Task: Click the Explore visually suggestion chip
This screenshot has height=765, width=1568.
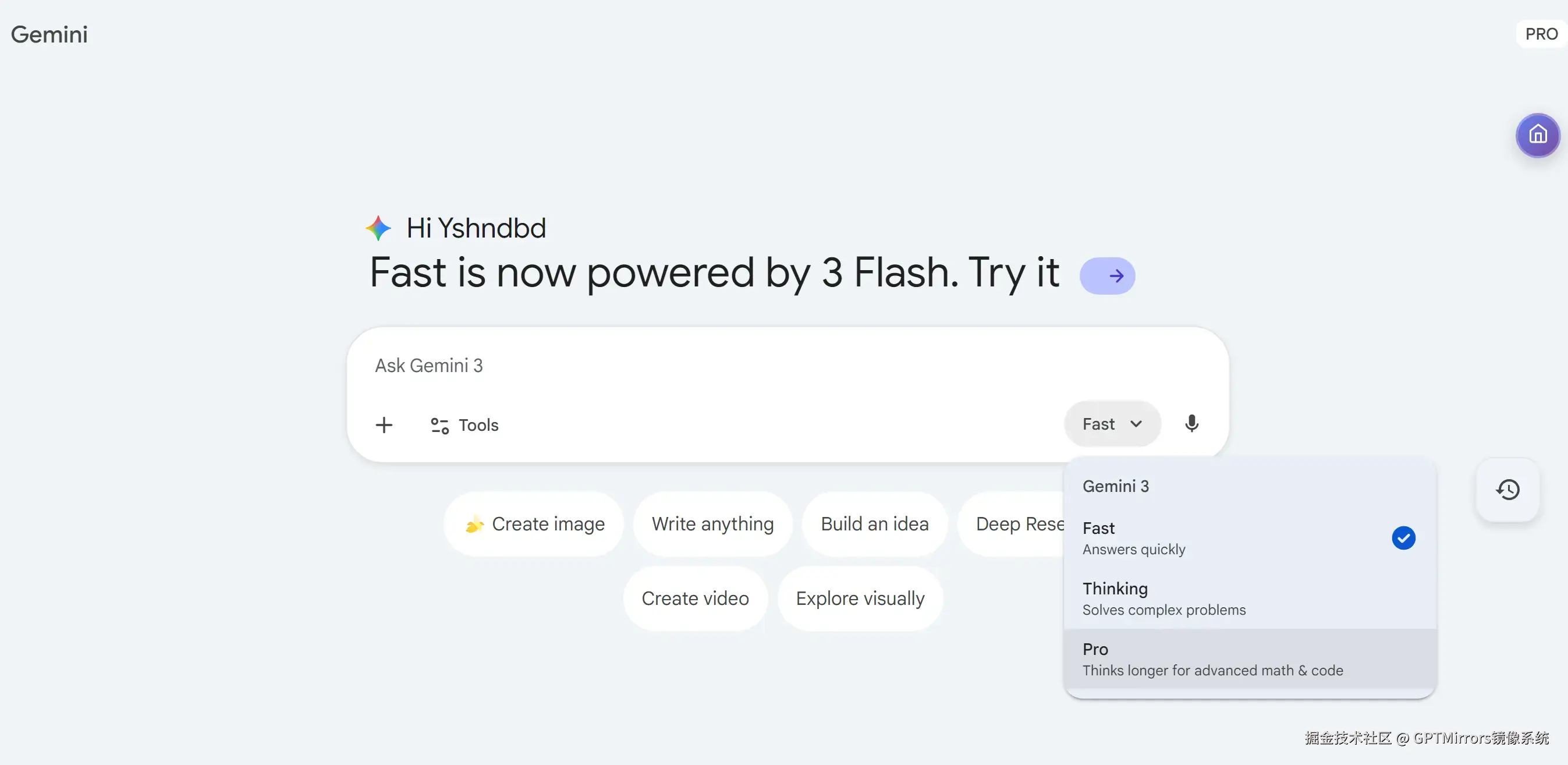Action: [860, 598]
